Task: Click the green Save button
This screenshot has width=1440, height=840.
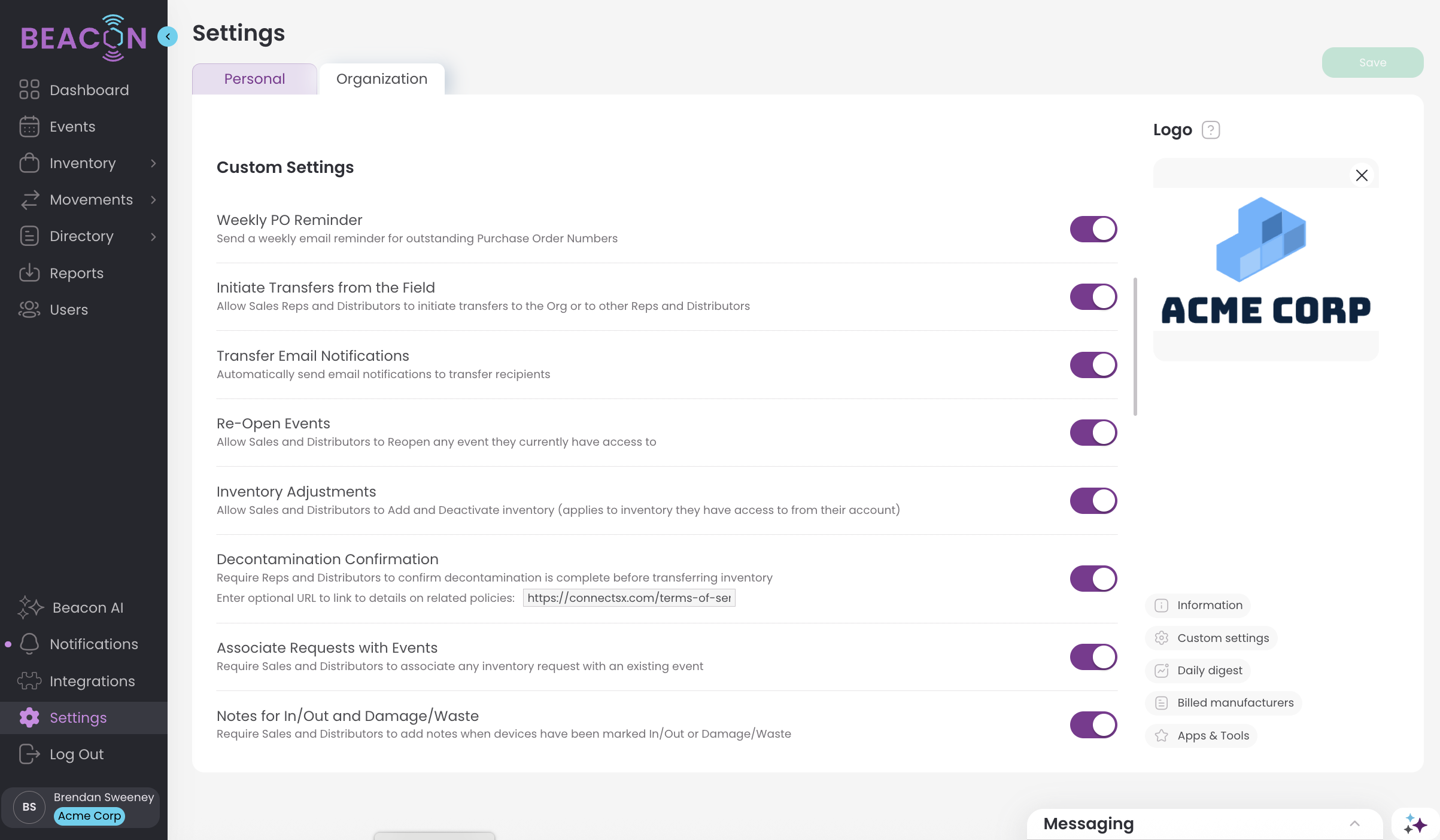Action: (x=1372, y=63)
